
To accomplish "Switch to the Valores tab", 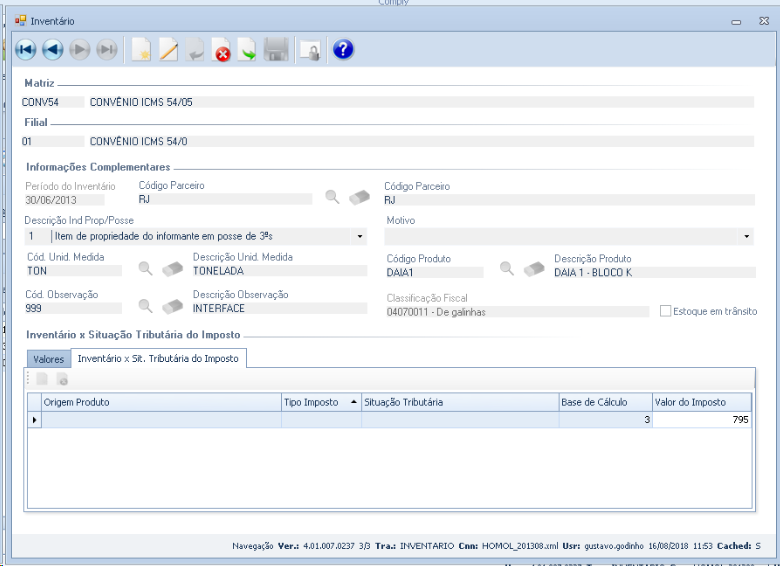I will pos(48,358).
